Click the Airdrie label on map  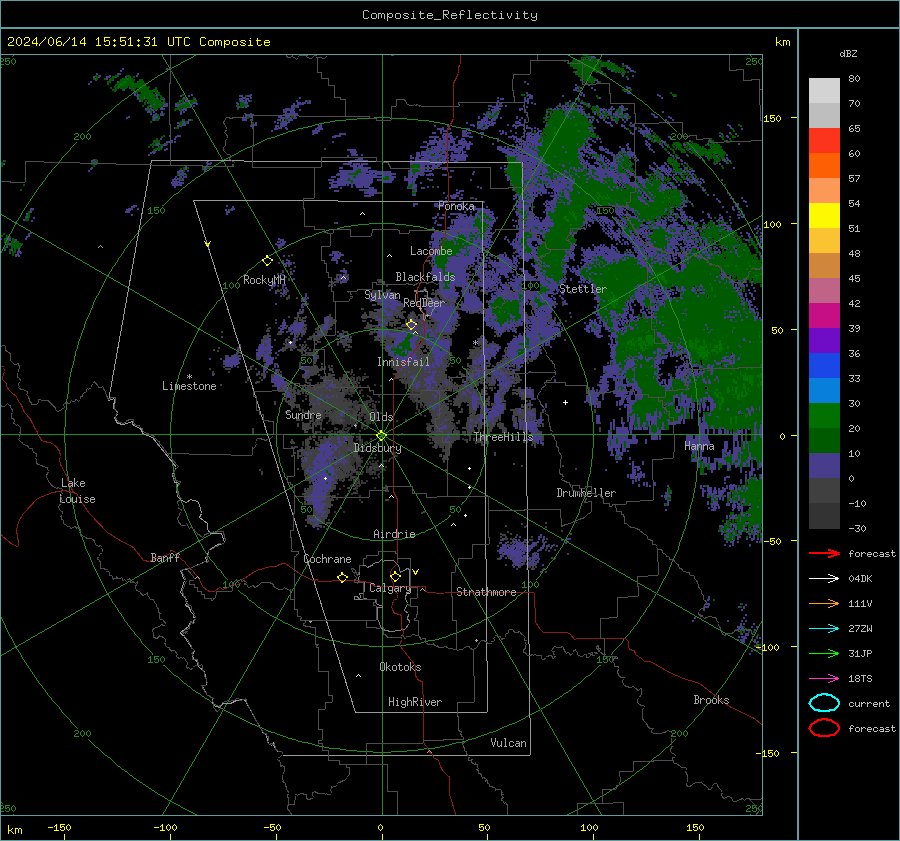(x=394, y=534)
